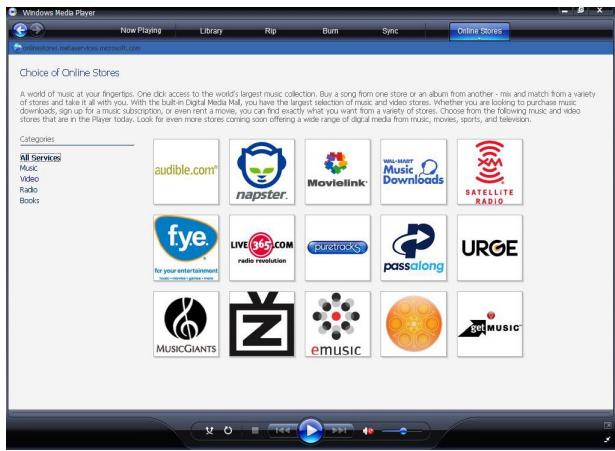Screen dimensions: 615x451
Task: Open the passalong store tile
Action: [x=413, y=247]
